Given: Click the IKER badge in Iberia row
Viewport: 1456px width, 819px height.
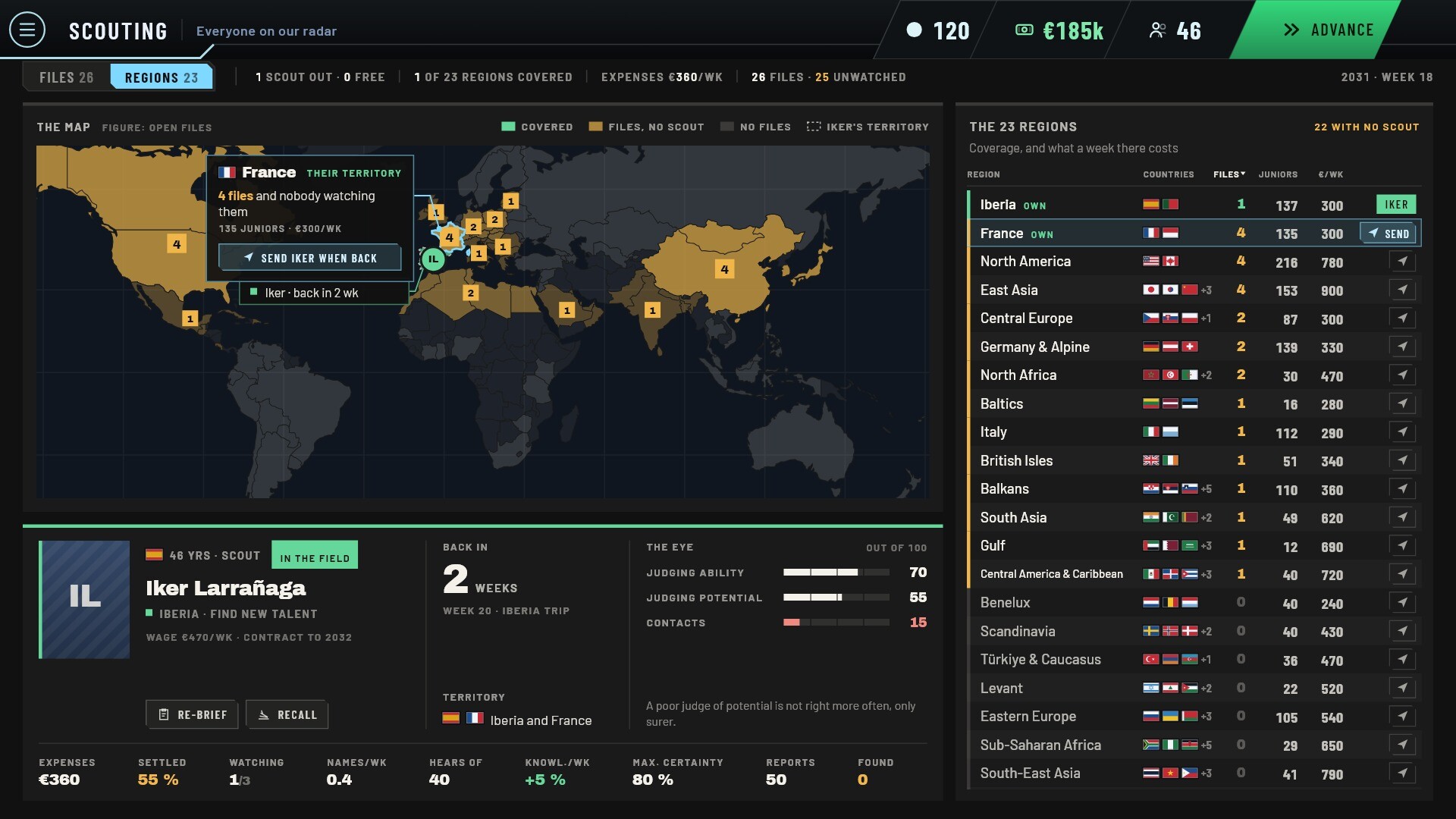Looking at the screenshot, I should click(x=1396, y=205).
